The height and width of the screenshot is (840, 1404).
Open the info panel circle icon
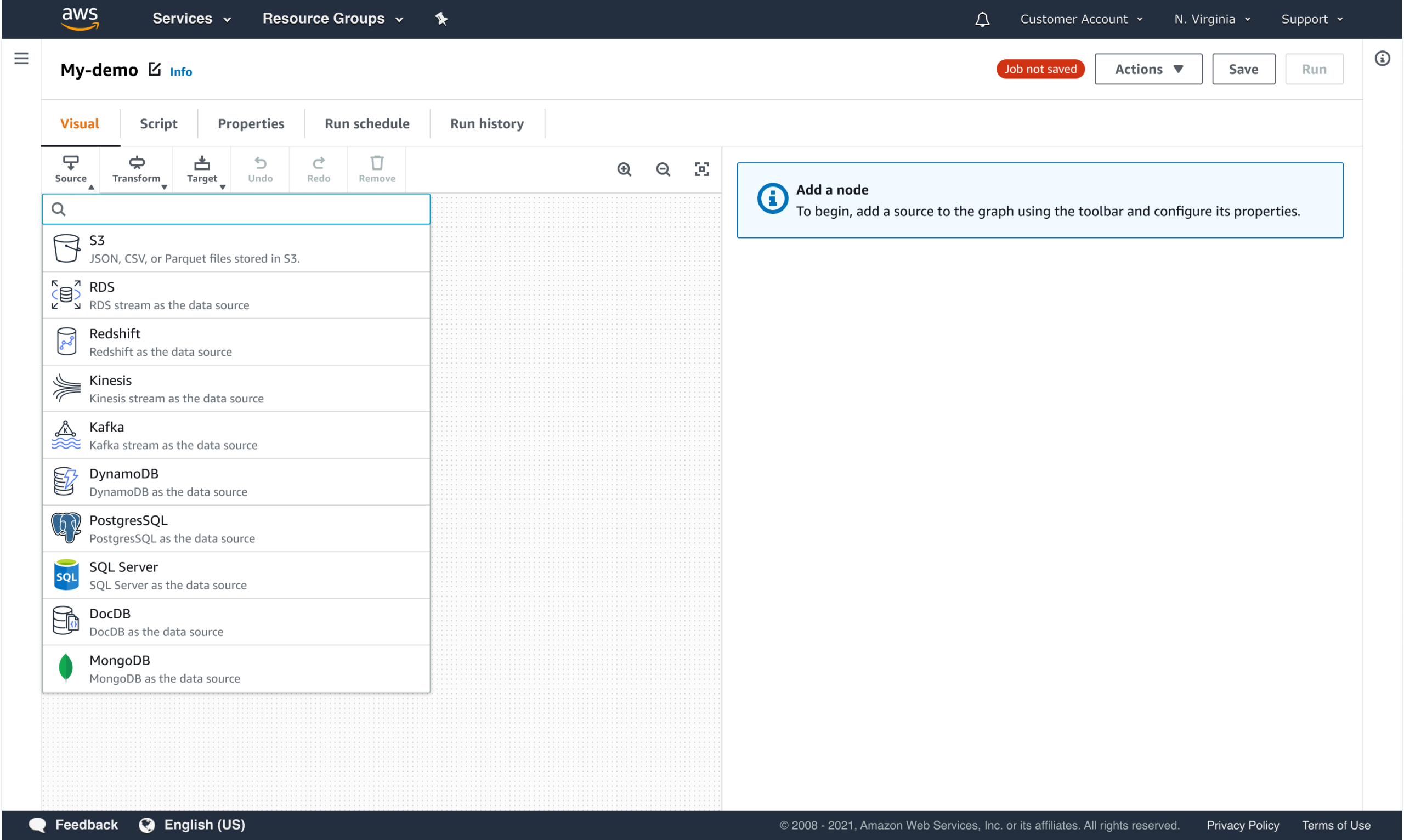click(1382, 58)
